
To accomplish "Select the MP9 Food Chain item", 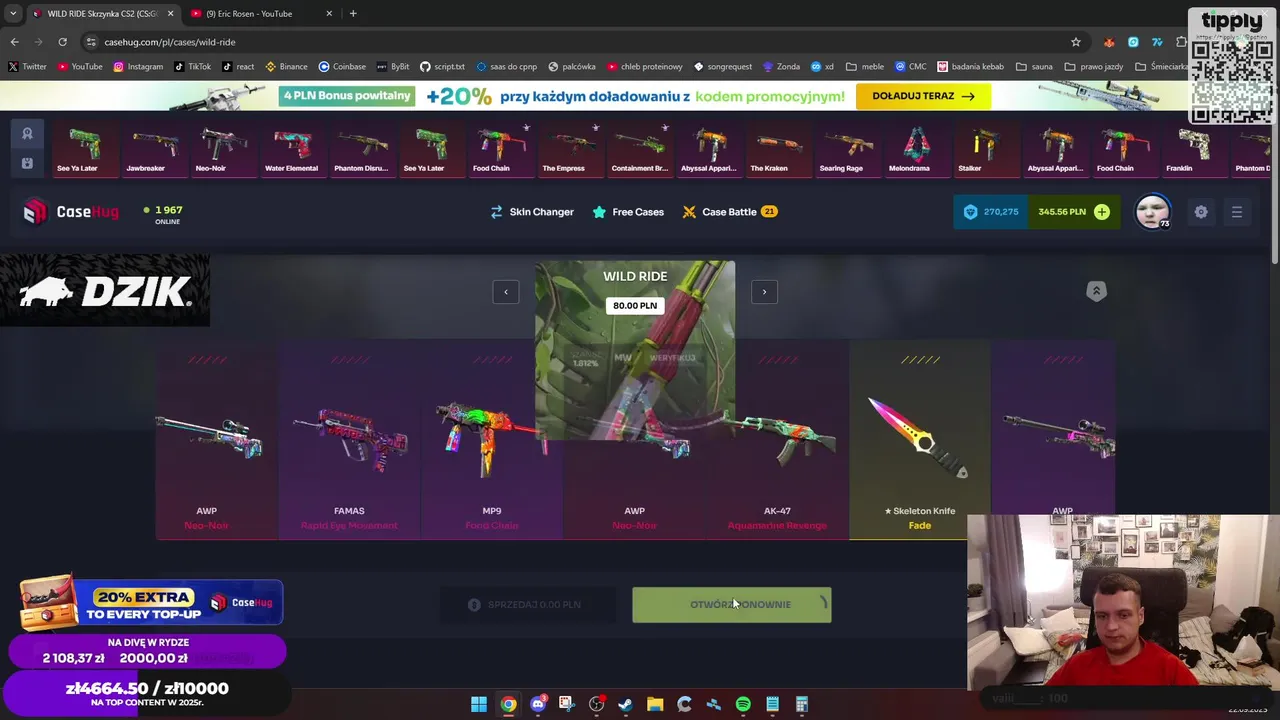I will (x=491, y=440).
